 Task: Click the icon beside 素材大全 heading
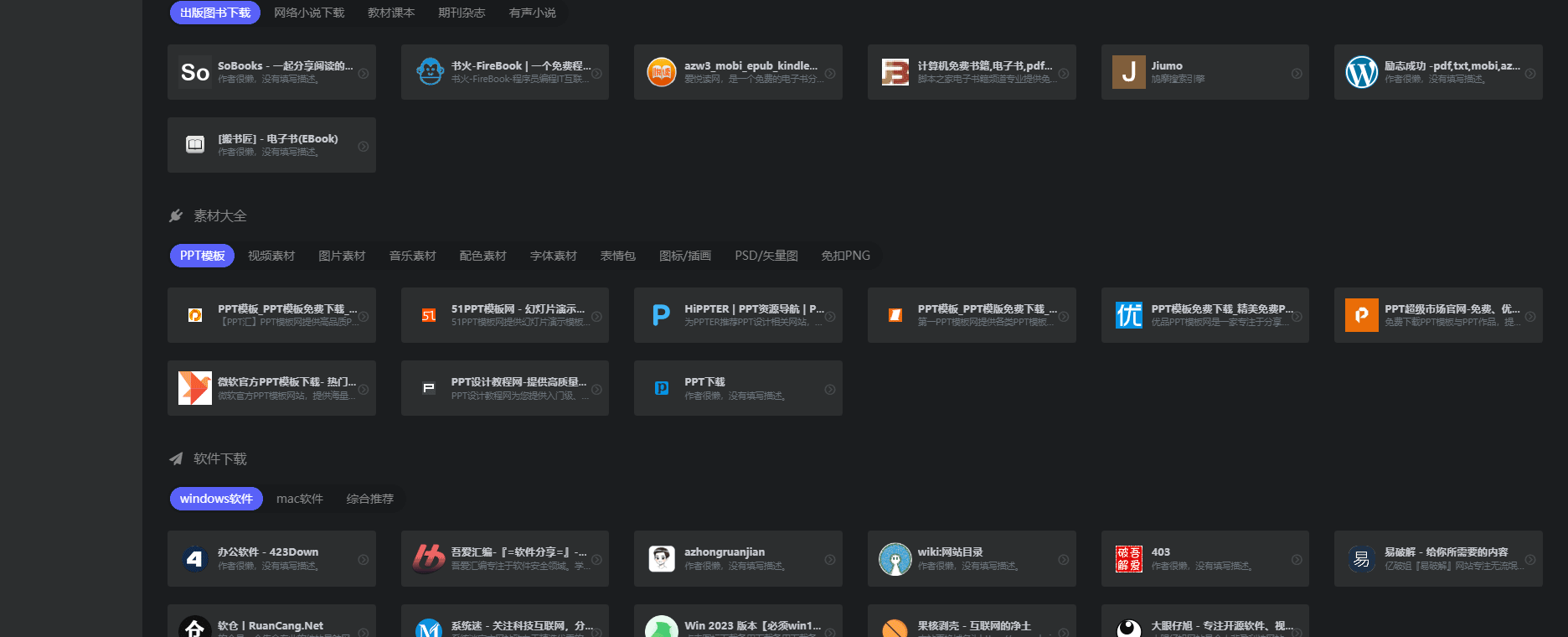(176, 215)
